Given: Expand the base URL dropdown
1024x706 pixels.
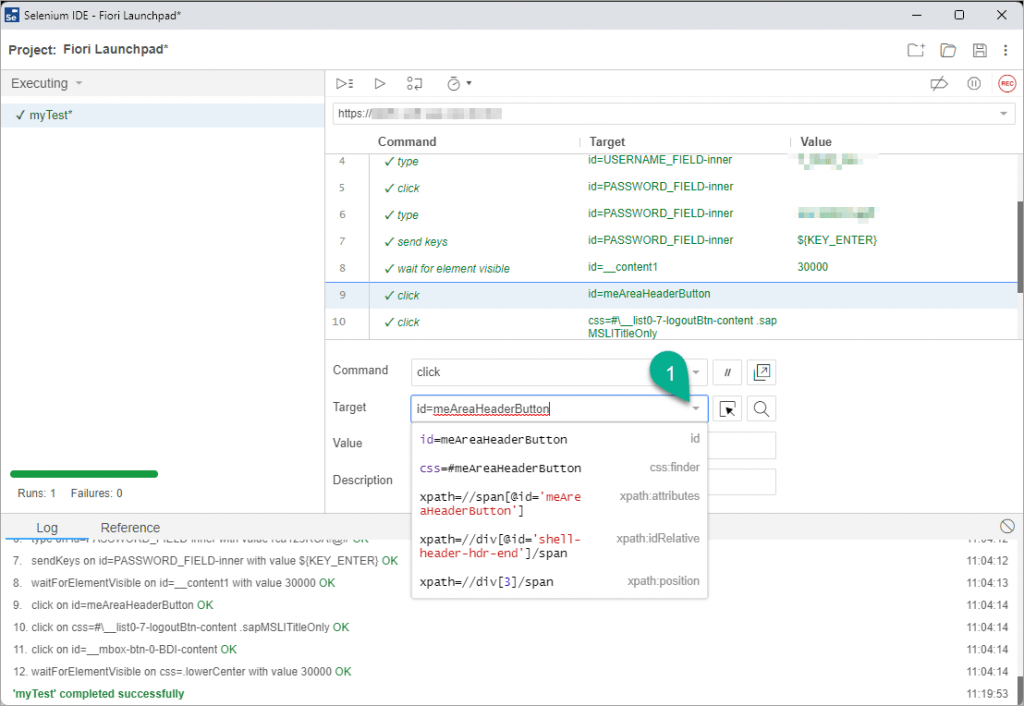Looking at the screenshot, I should pos(1003,114).
